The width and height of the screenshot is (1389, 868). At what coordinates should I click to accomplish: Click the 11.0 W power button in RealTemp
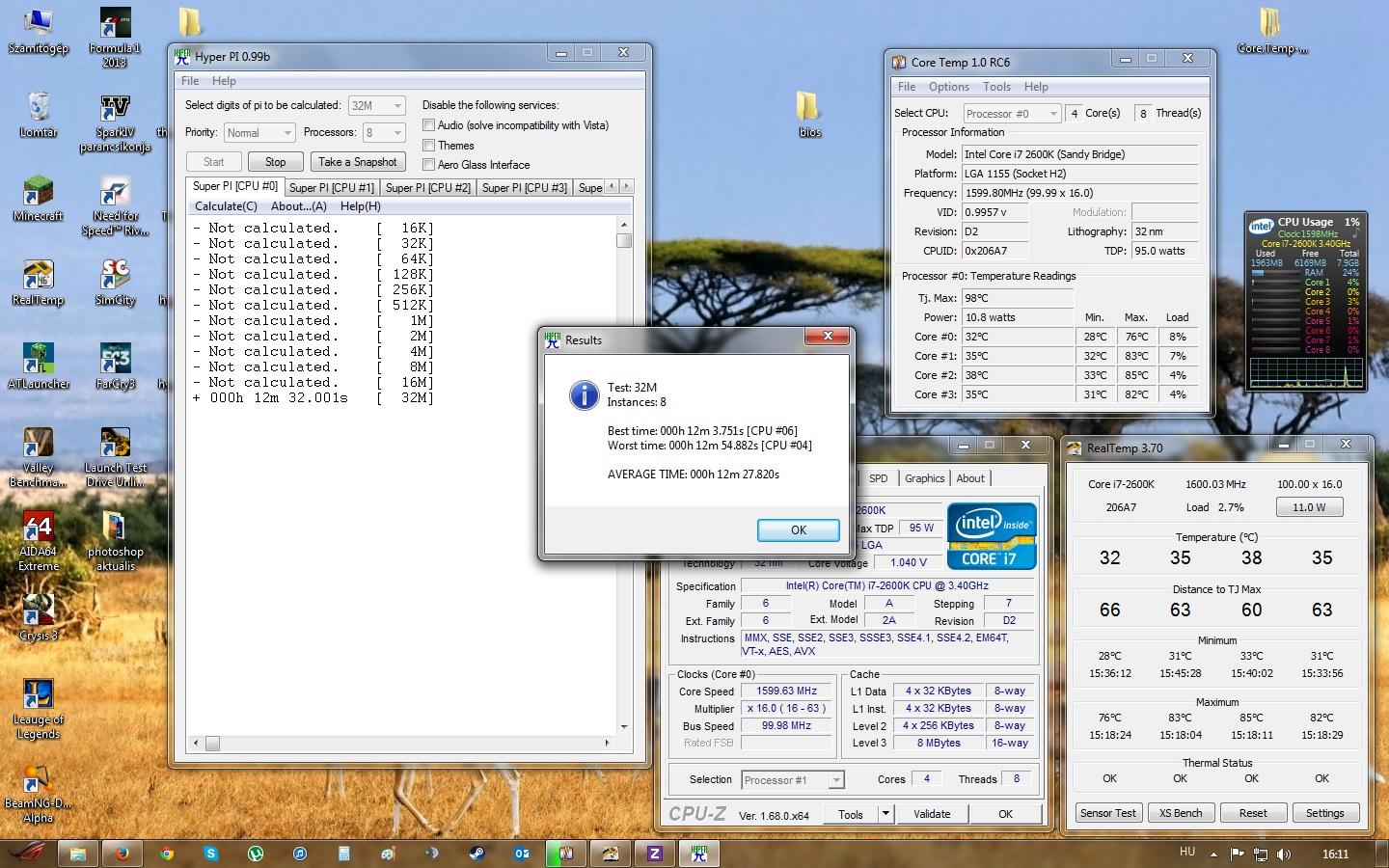[1309, 507]
